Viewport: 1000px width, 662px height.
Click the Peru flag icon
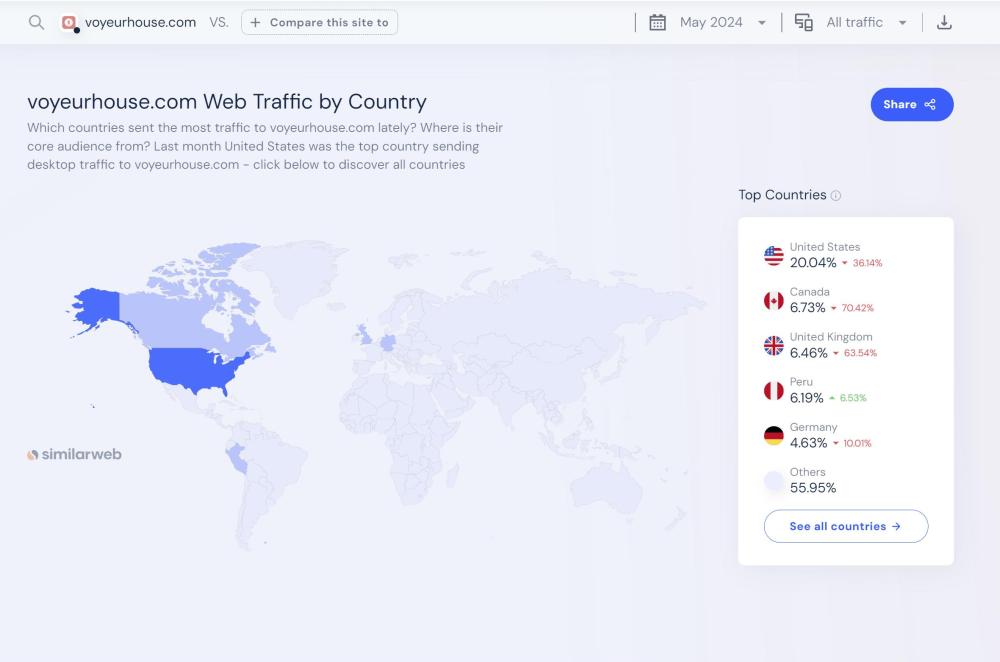click(774, 391)
